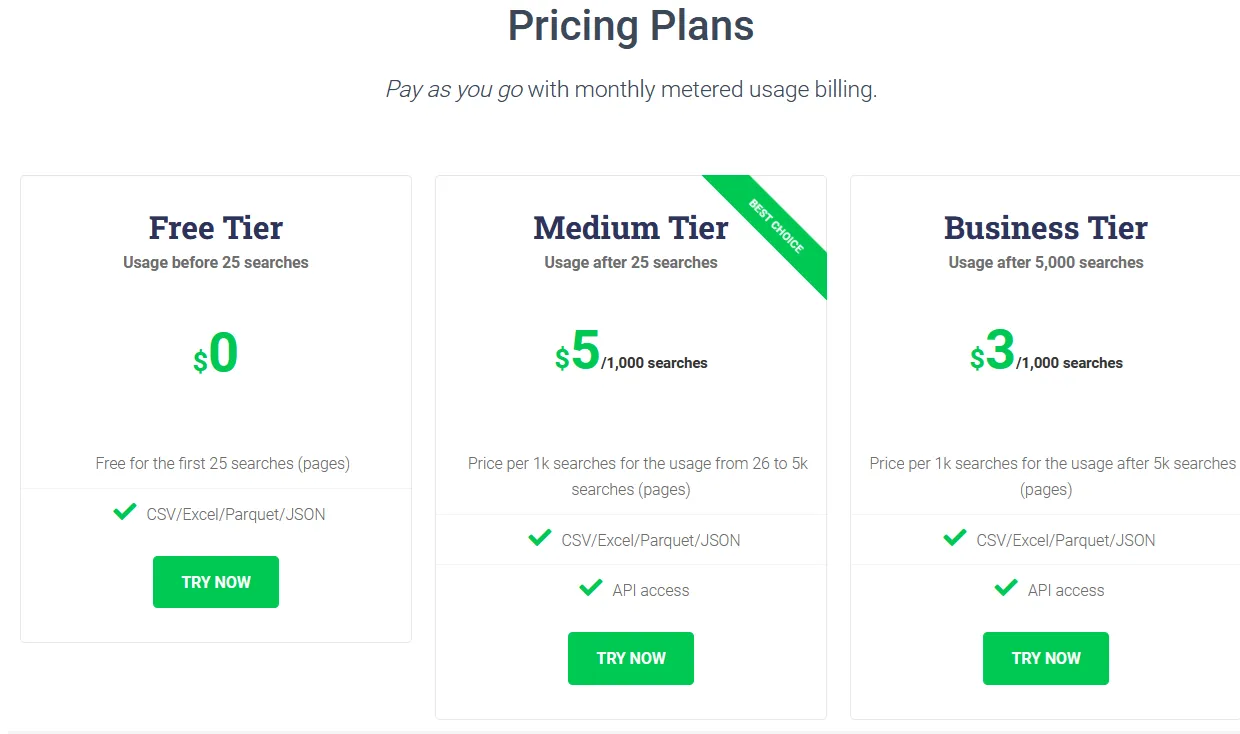Image resolution: width=1240 pixels, height=734 pixels.
Task: Click Free Tier CSV/Excel/Parquet/JSON checkmark icon
Action: [x=125, y=513]
